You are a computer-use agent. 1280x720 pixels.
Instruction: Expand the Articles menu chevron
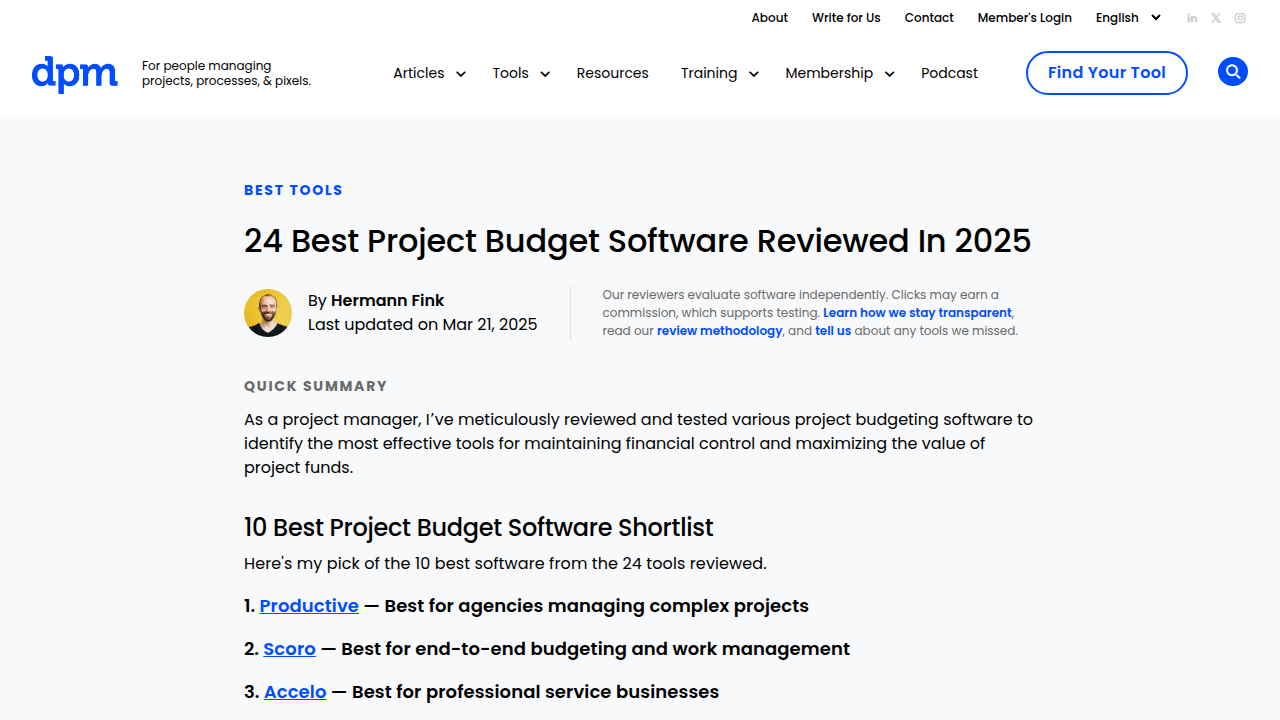coord(461,74)
